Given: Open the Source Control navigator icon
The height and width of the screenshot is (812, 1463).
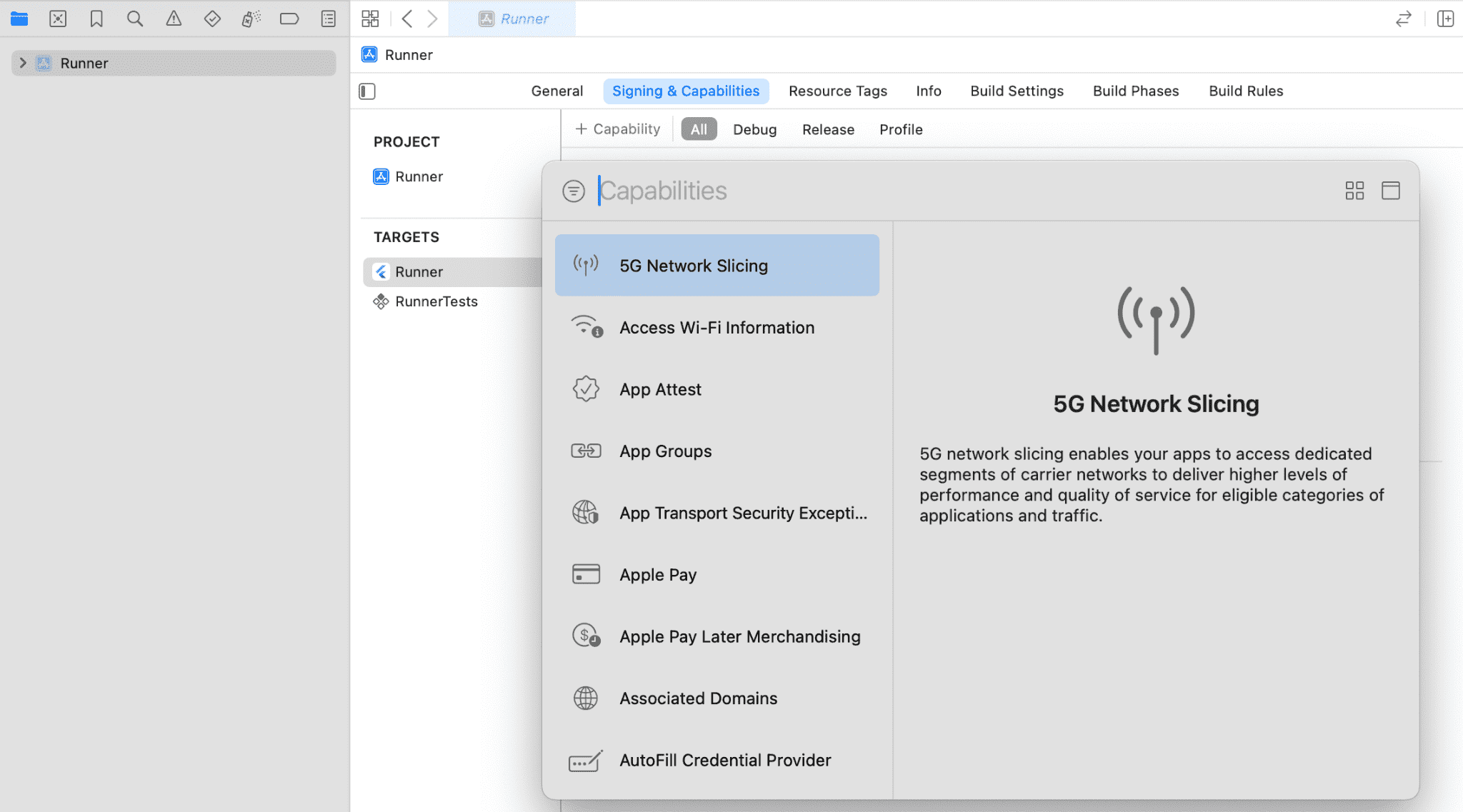Looking at the screenshot, I should coord(58,19).
